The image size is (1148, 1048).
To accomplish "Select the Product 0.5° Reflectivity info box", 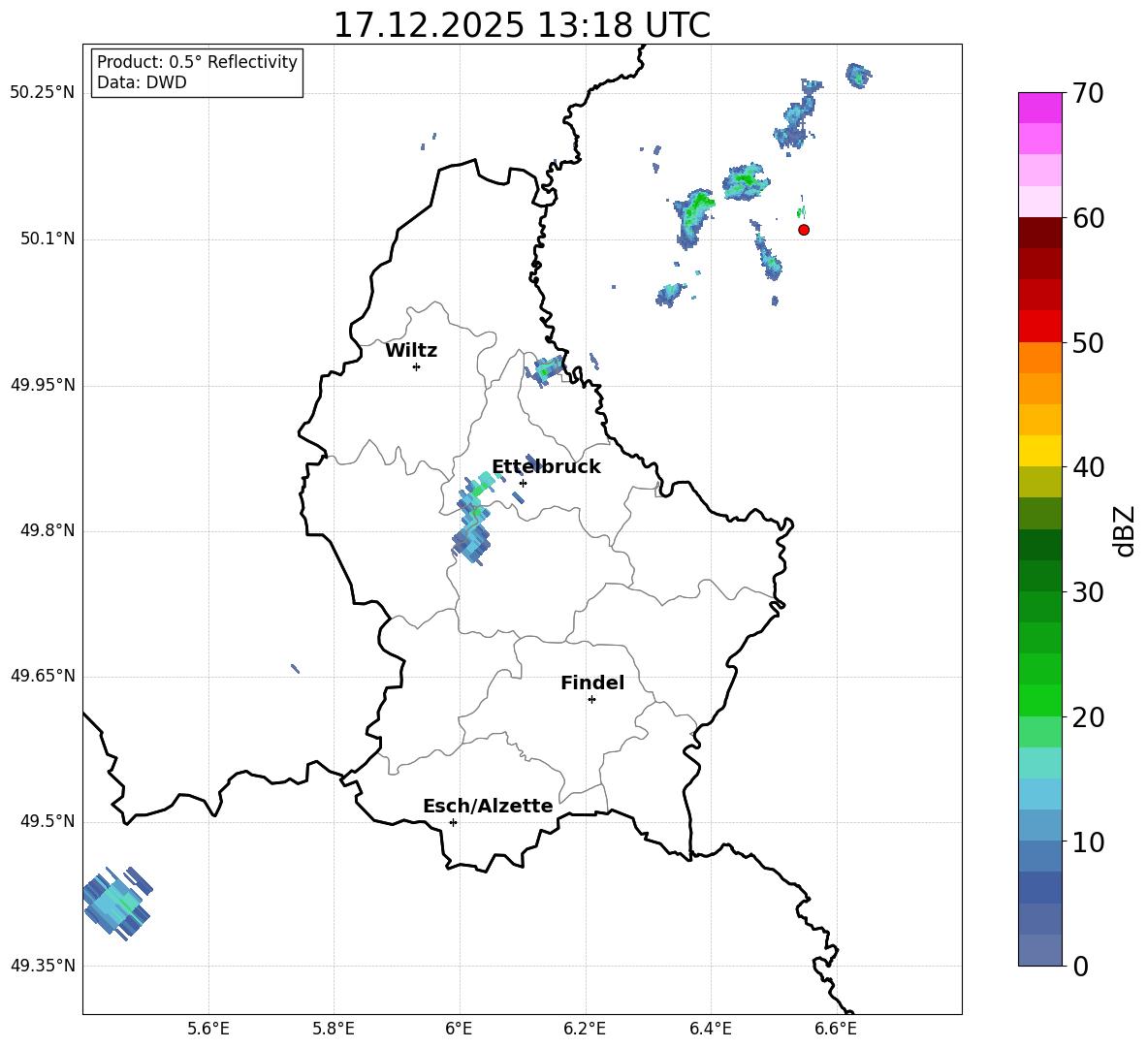I will tap(197, 73).
